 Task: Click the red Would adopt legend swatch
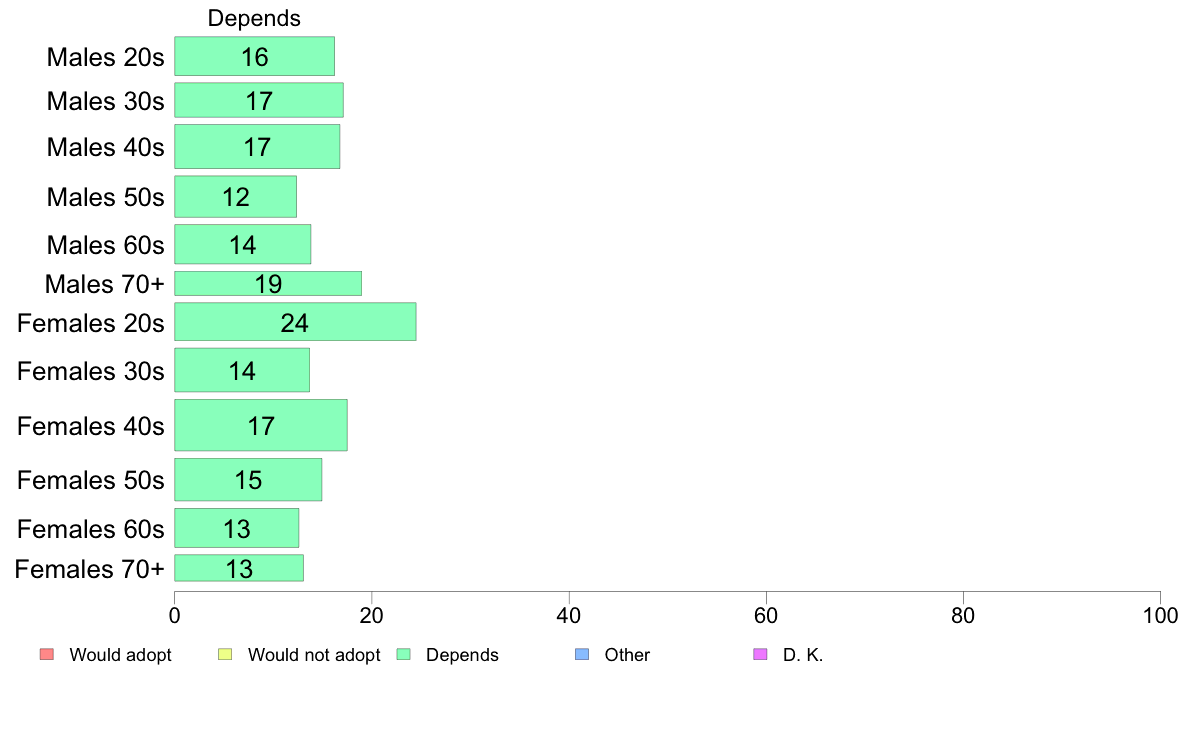[x=47, y=654]
